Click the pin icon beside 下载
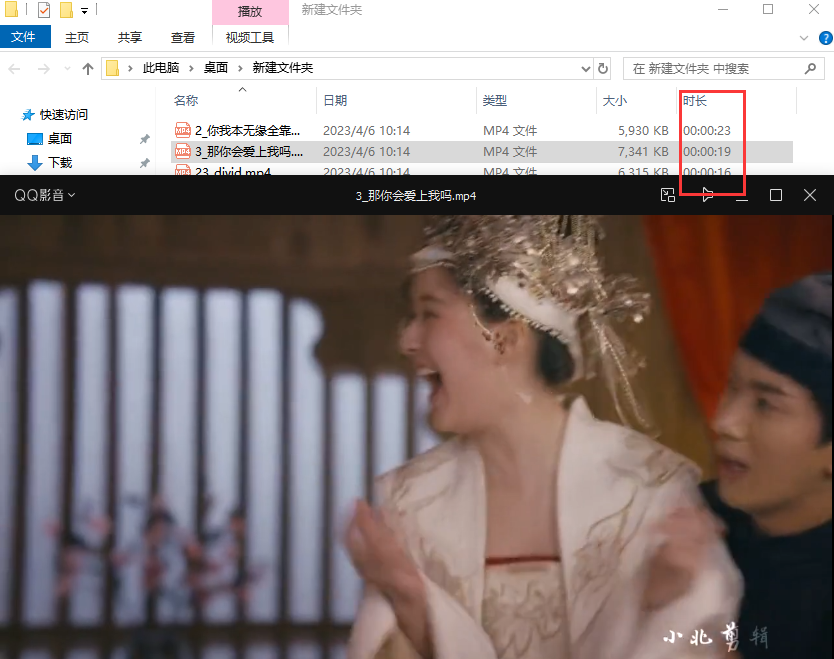 pyautogui.click(x=144, y=163)
